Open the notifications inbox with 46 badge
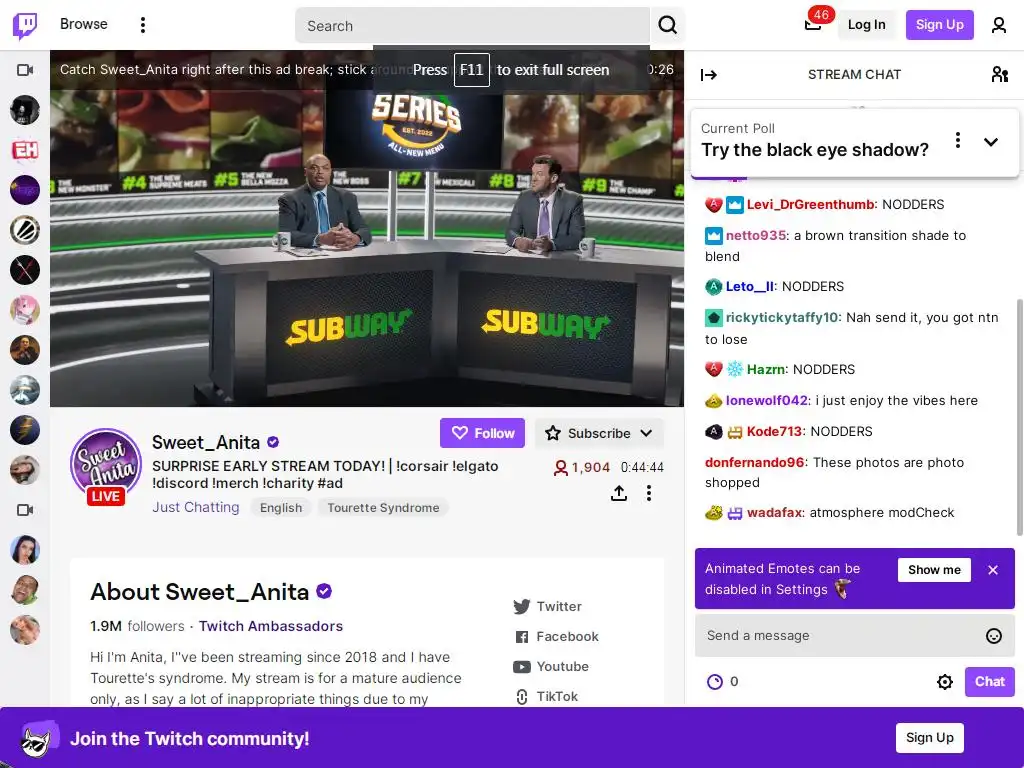1024x768 pixels. (813, 24)
